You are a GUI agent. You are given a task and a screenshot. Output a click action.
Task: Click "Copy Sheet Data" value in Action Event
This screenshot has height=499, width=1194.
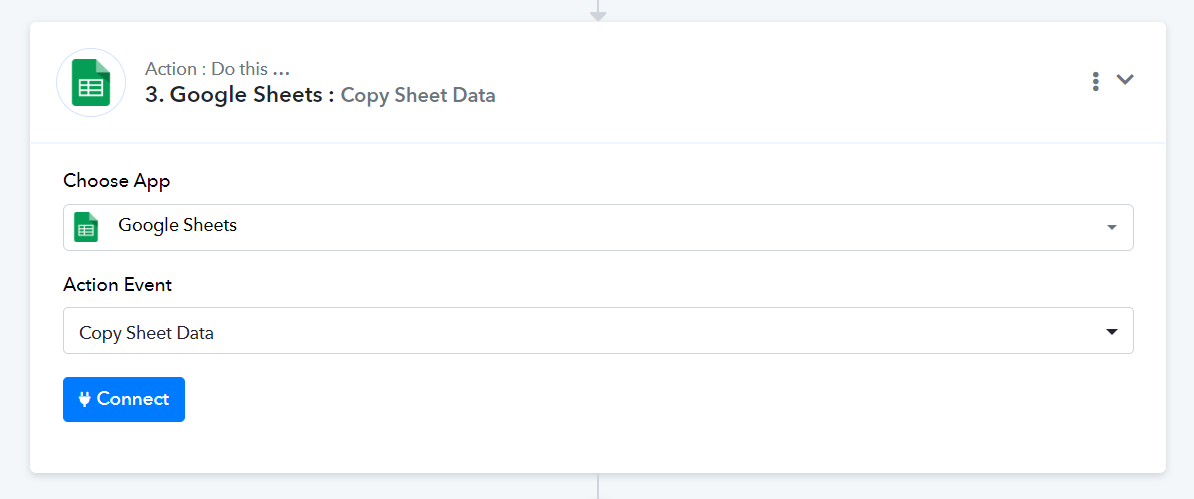click(x=146, y=333)
